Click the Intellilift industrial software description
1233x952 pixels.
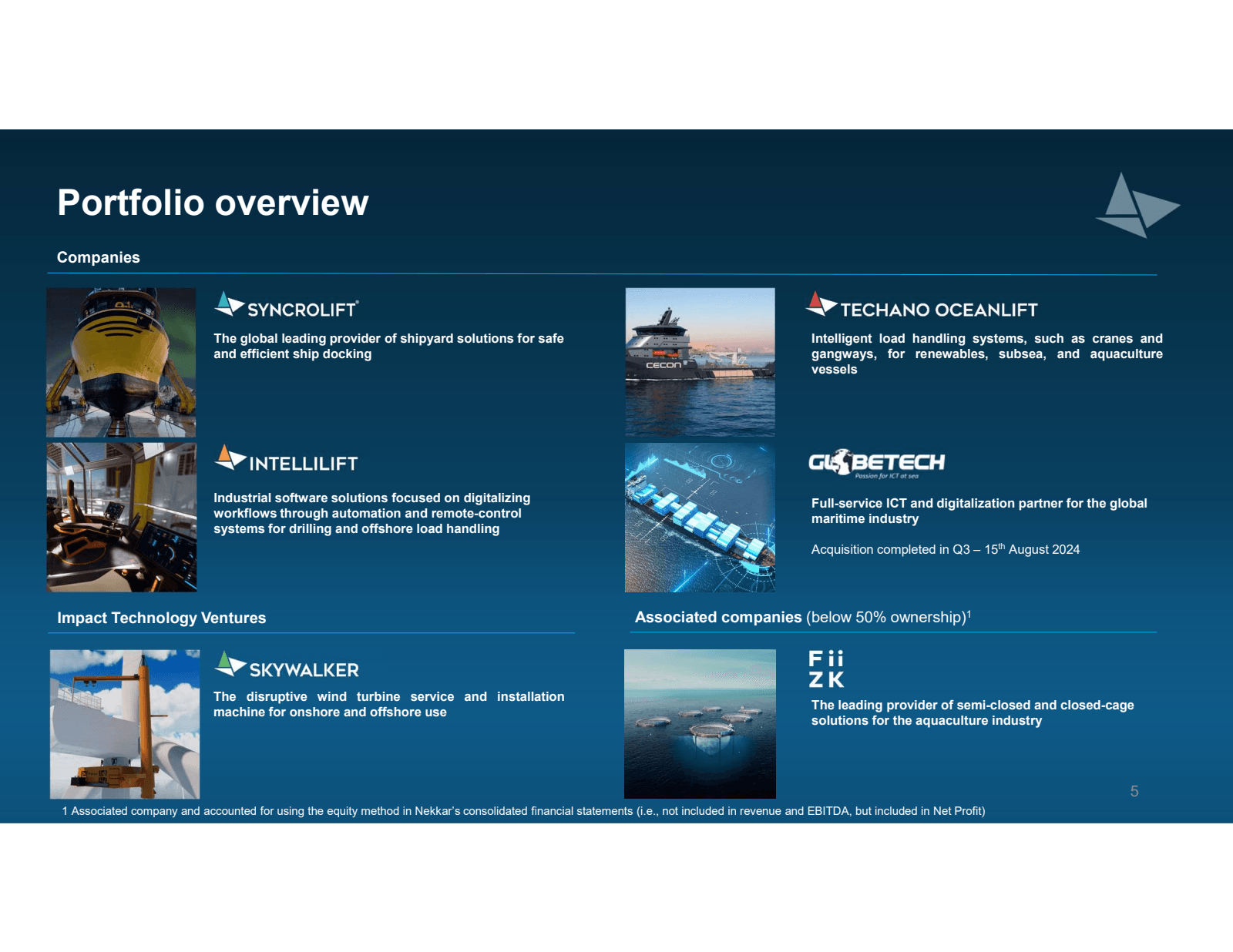(372, 513)
